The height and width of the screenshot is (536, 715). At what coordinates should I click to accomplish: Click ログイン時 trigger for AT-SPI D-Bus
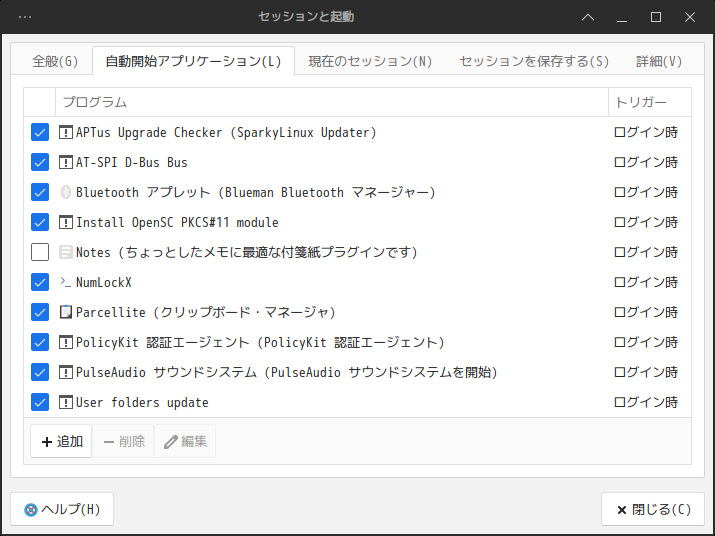click(x=646, y=162)
